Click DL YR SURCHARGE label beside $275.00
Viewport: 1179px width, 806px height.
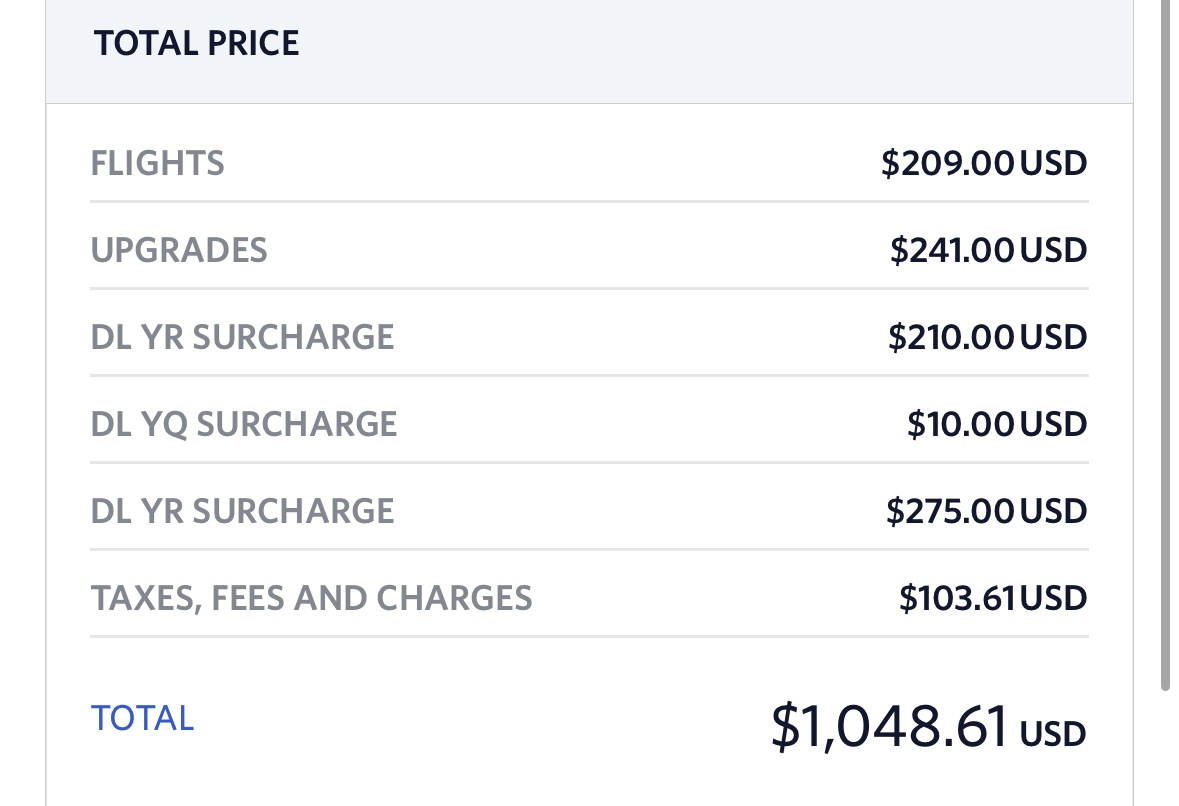click(242, 511)
